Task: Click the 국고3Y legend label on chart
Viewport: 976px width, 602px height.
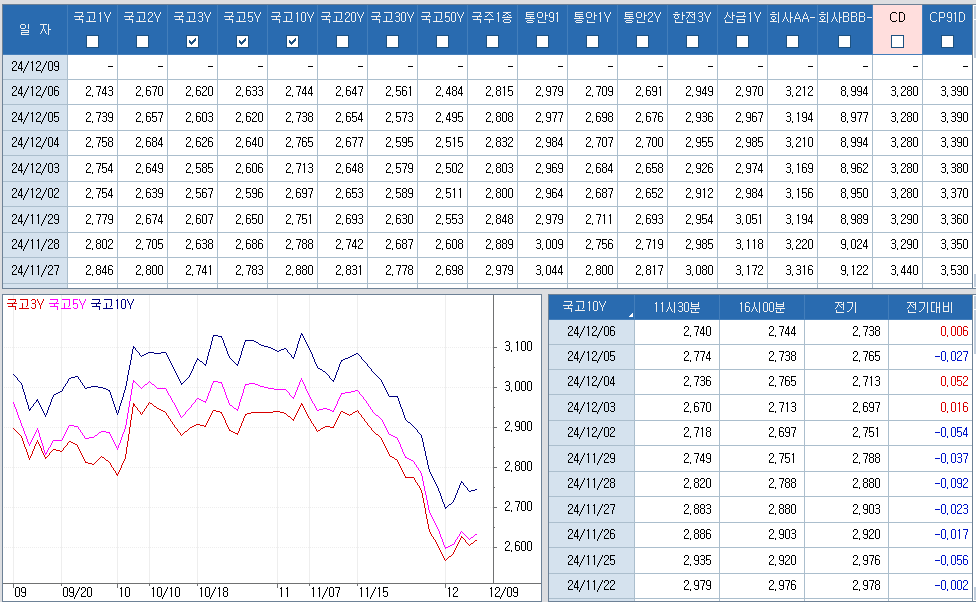Action: (25, 304)
